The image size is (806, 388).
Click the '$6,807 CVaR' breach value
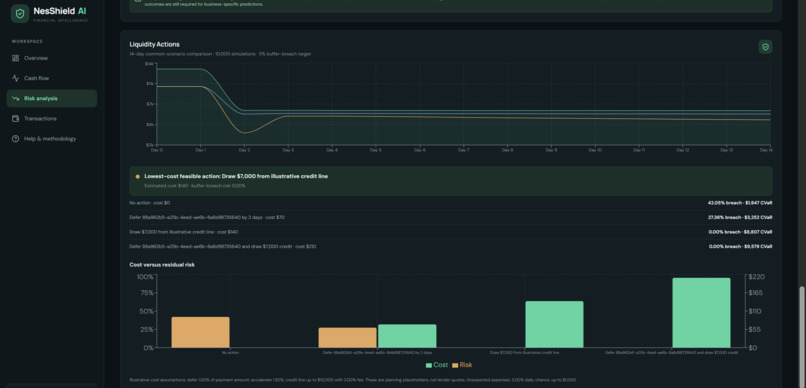[759, 232]
